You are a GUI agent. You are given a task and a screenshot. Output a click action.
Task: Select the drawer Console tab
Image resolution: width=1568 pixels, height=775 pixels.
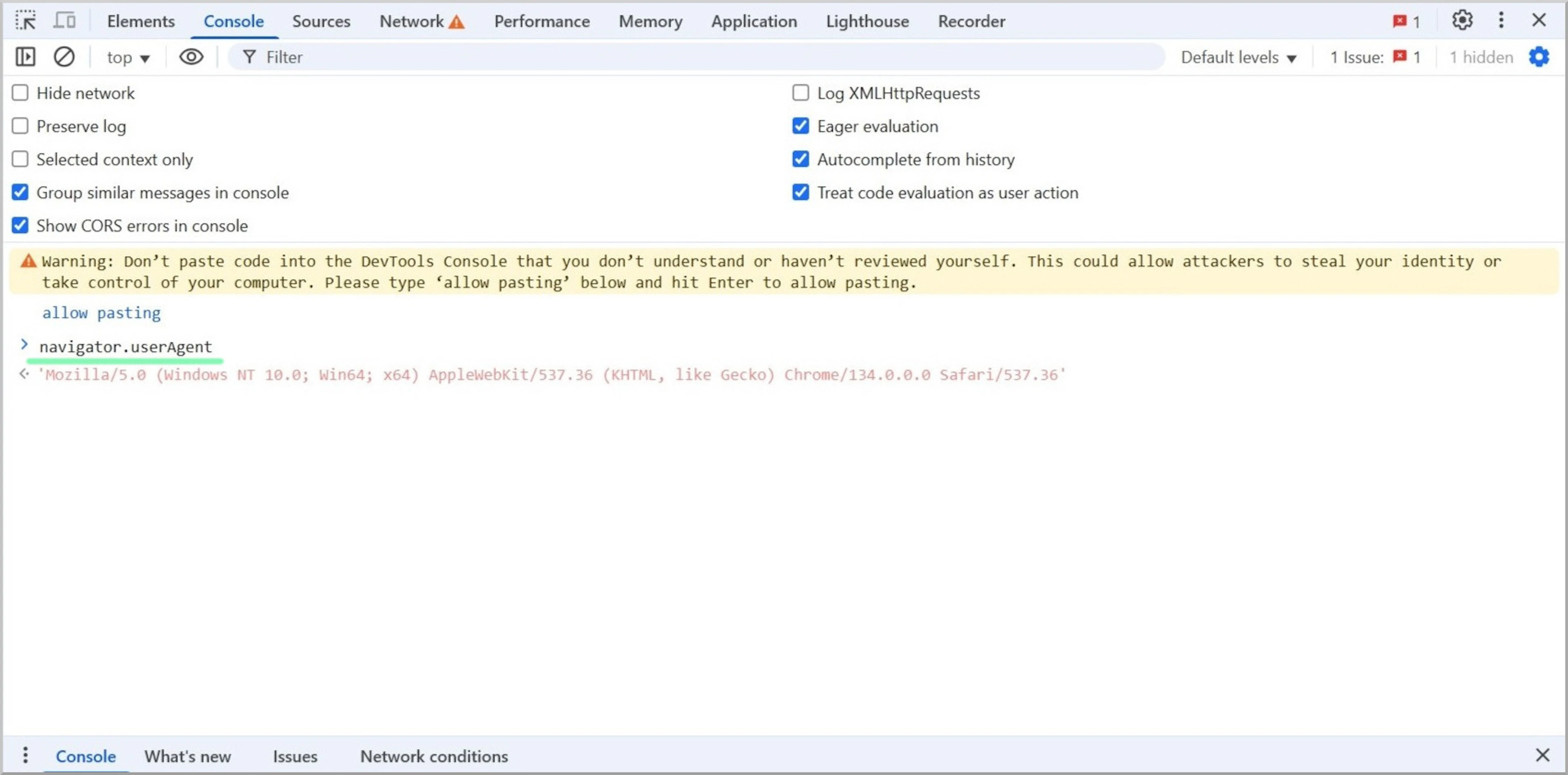(86, 756)
